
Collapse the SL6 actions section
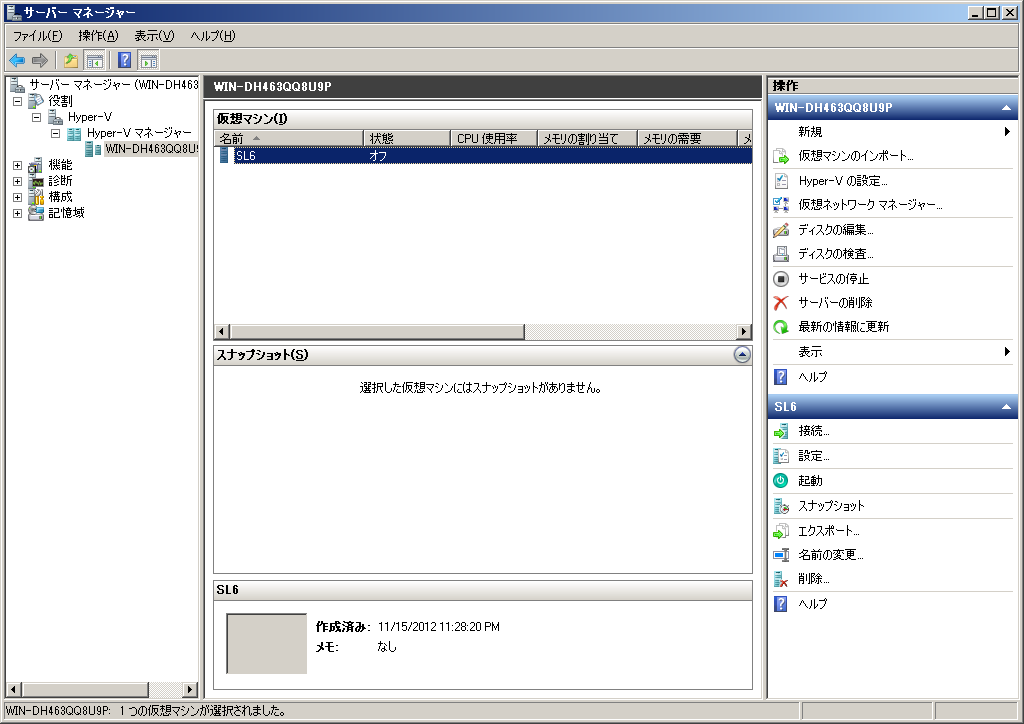point(1005,408)
